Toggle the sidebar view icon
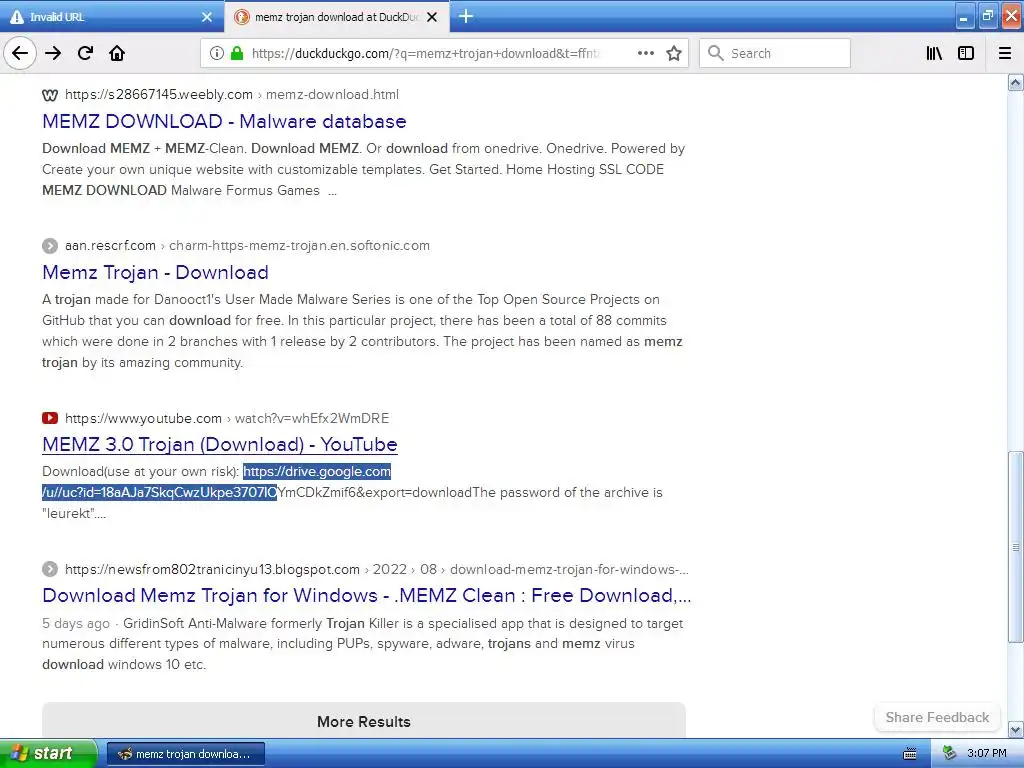The height and width of the screenshot is (768, 1024). point(966,53)
